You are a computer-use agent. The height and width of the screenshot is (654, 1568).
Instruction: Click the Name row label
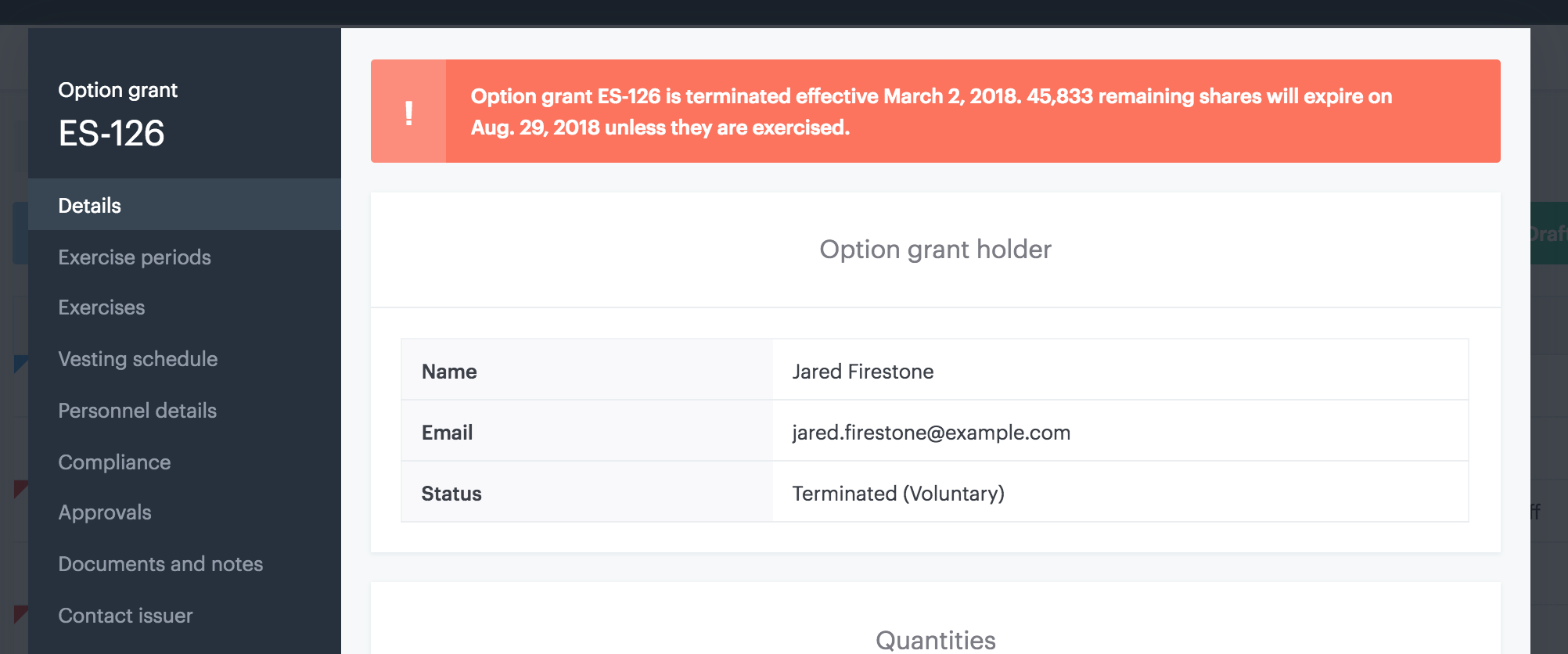pyautogui.click(x=449, y=372)
